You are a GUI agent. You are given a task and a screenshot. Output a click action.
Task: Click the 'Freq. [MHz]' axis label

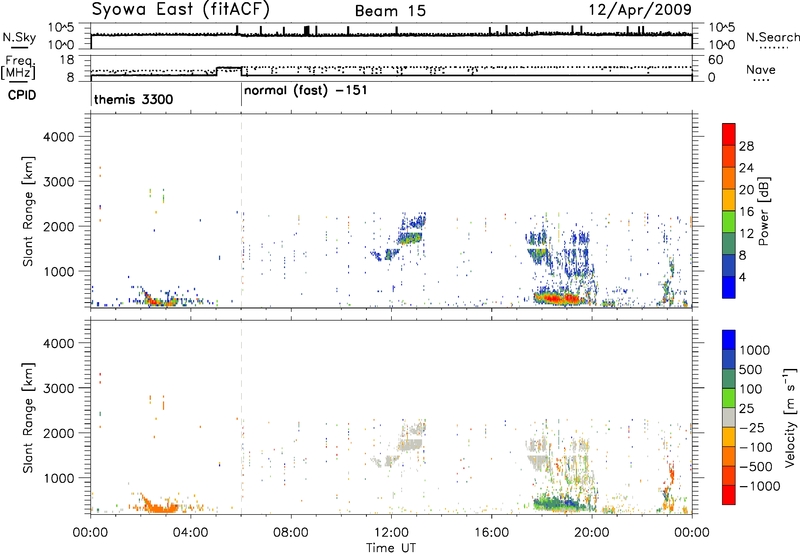(x=19, y=68)
